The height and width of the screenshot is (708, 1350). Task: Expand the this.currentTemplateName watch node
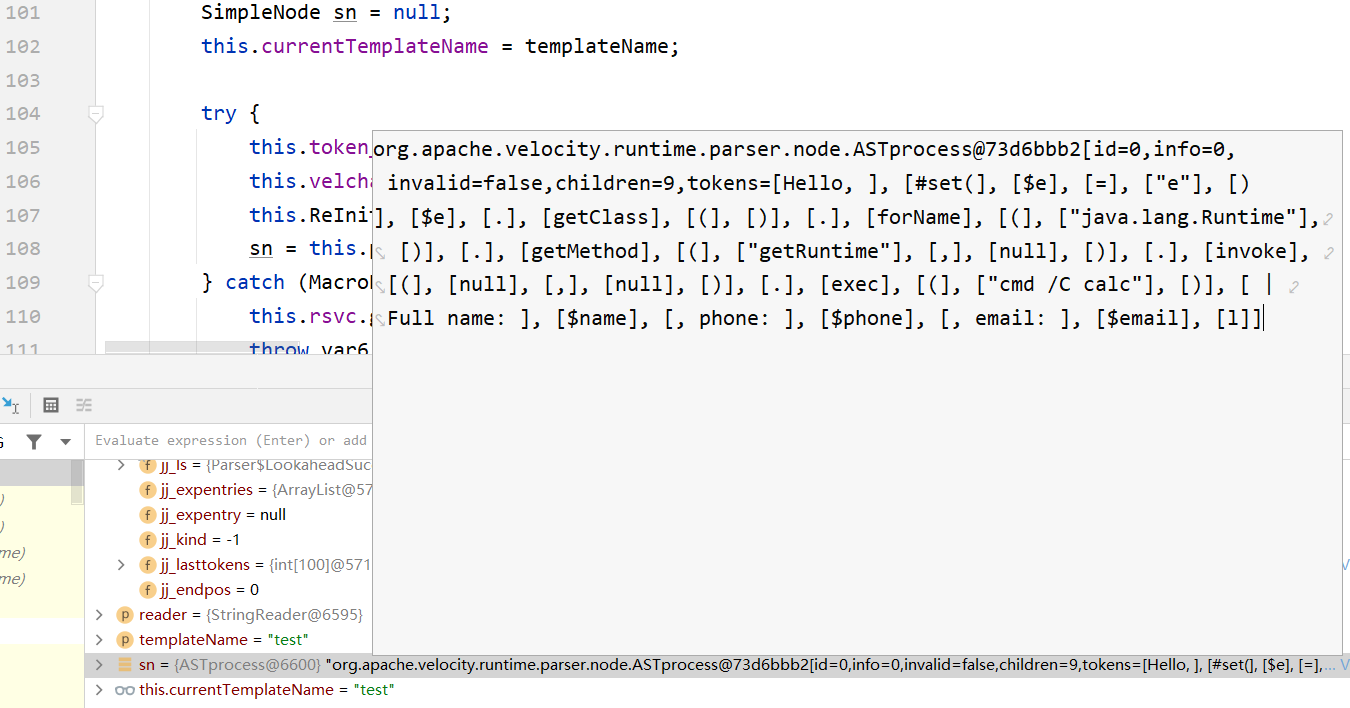pos(98,690)
